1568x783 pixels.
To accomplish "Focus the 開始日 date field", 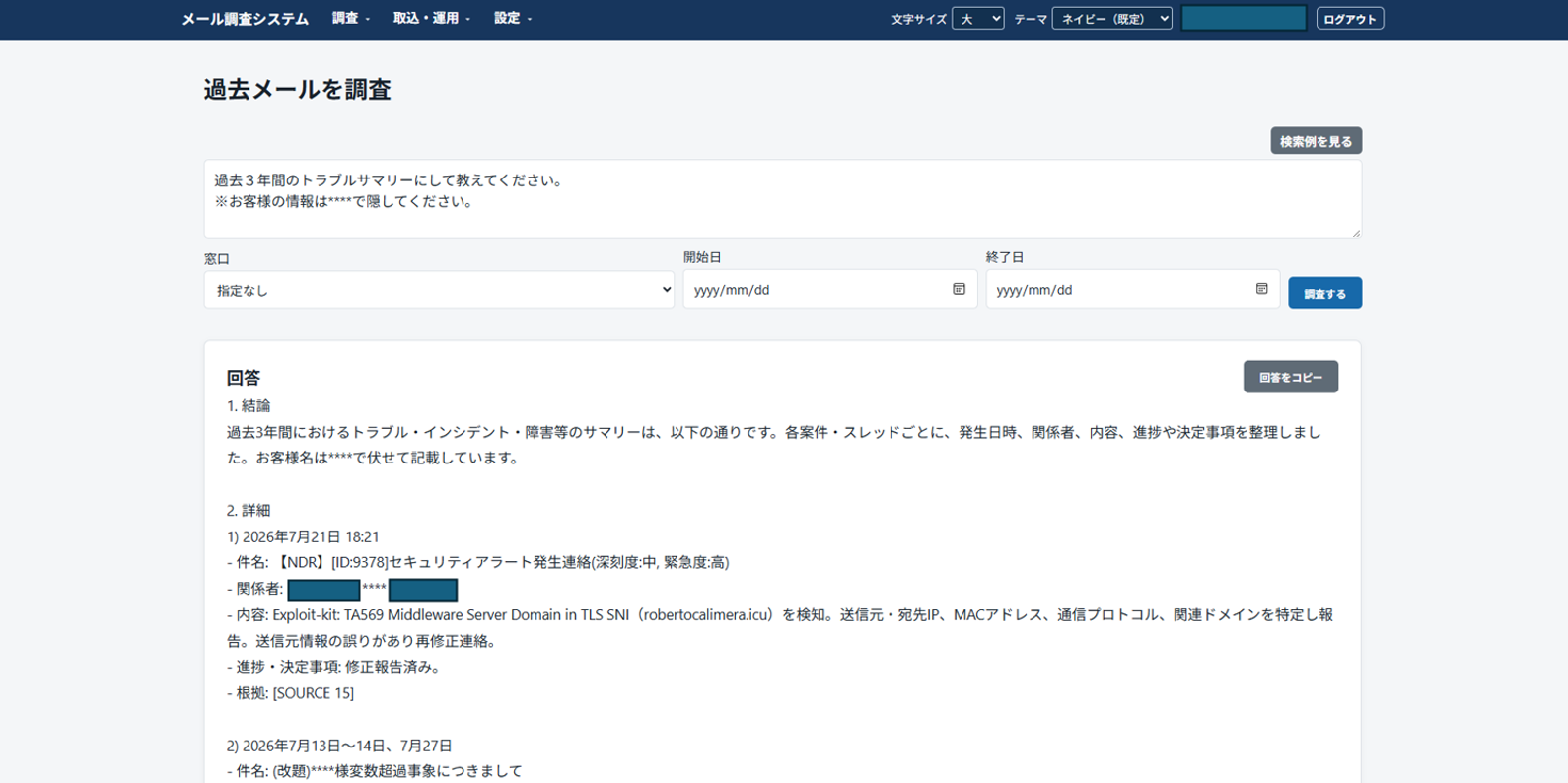I will pyautogui.click(x=829, y=289).
